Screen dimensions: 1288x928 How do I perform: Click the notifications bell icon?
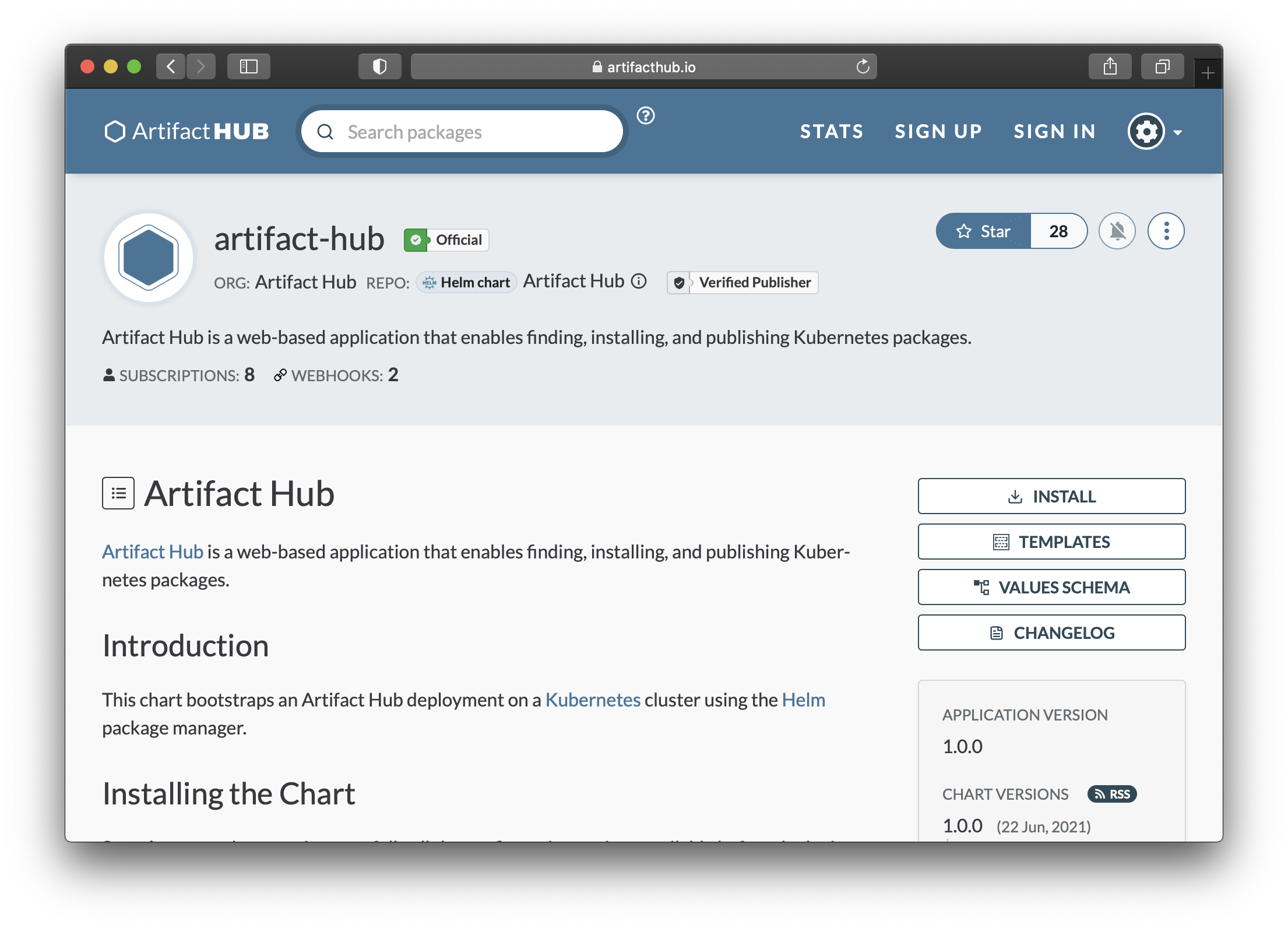point(1117,231)
